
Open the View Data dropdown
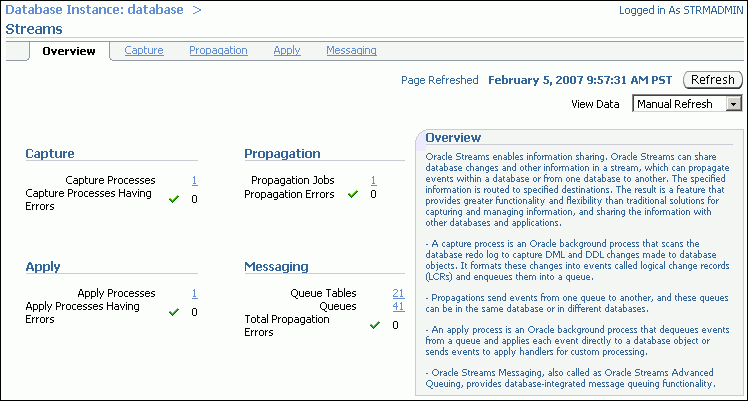pos(687,103)
